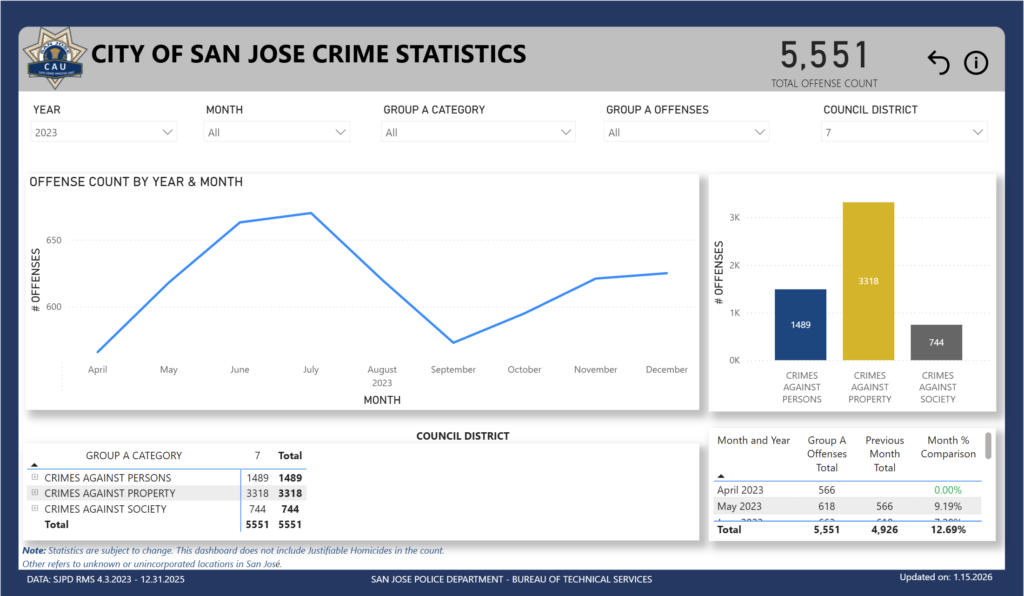The width and height of the screenshot is (1024, 596).
Task: Open Council District dropdown showing 7
Action: [905, 132]
